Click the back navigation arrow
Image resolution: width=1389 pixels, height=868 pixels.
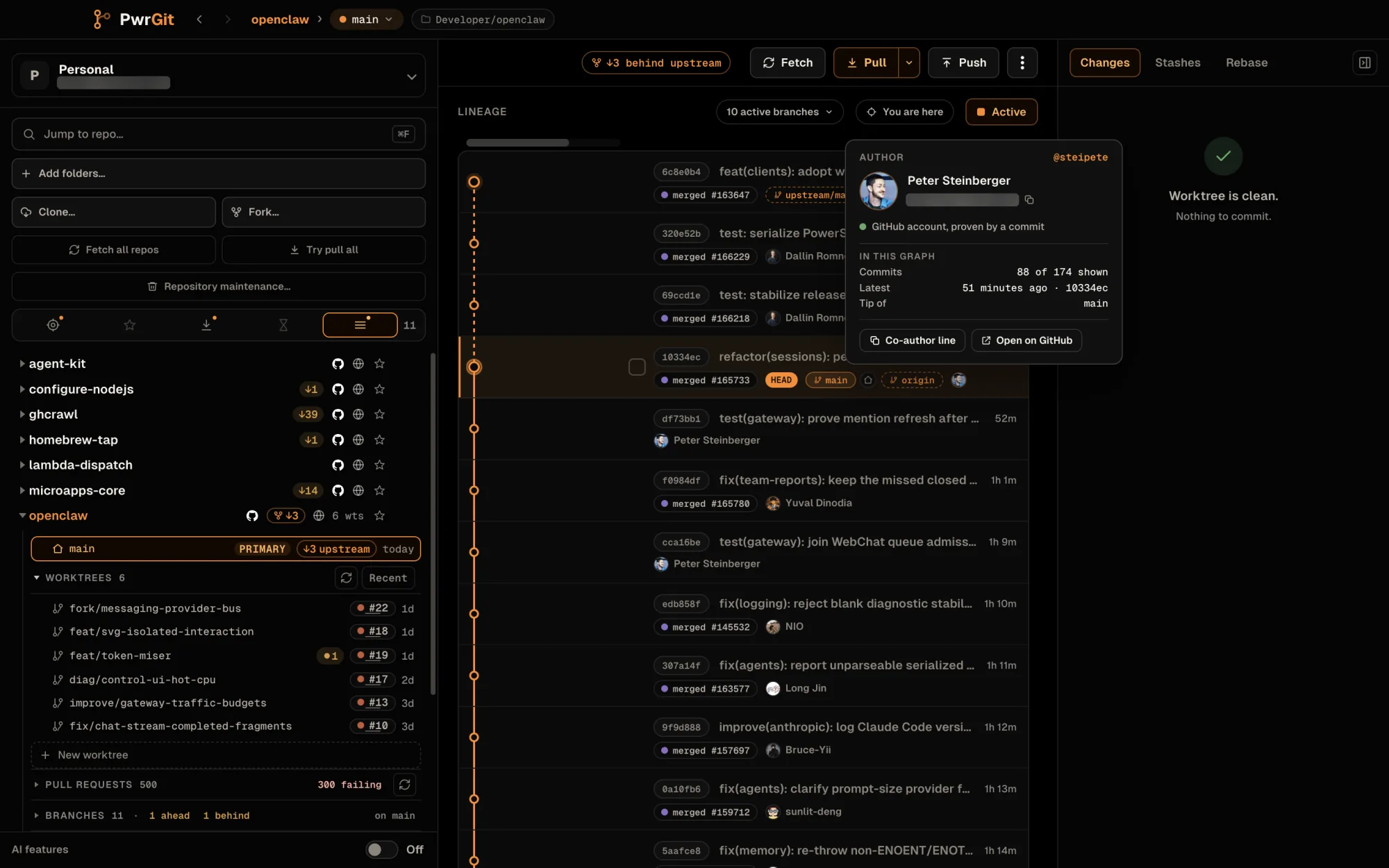tap(199, 19)
